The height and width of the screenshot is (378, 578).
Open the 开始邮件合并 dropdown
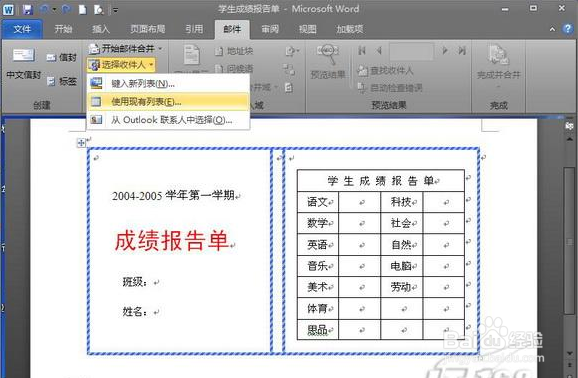126,48
